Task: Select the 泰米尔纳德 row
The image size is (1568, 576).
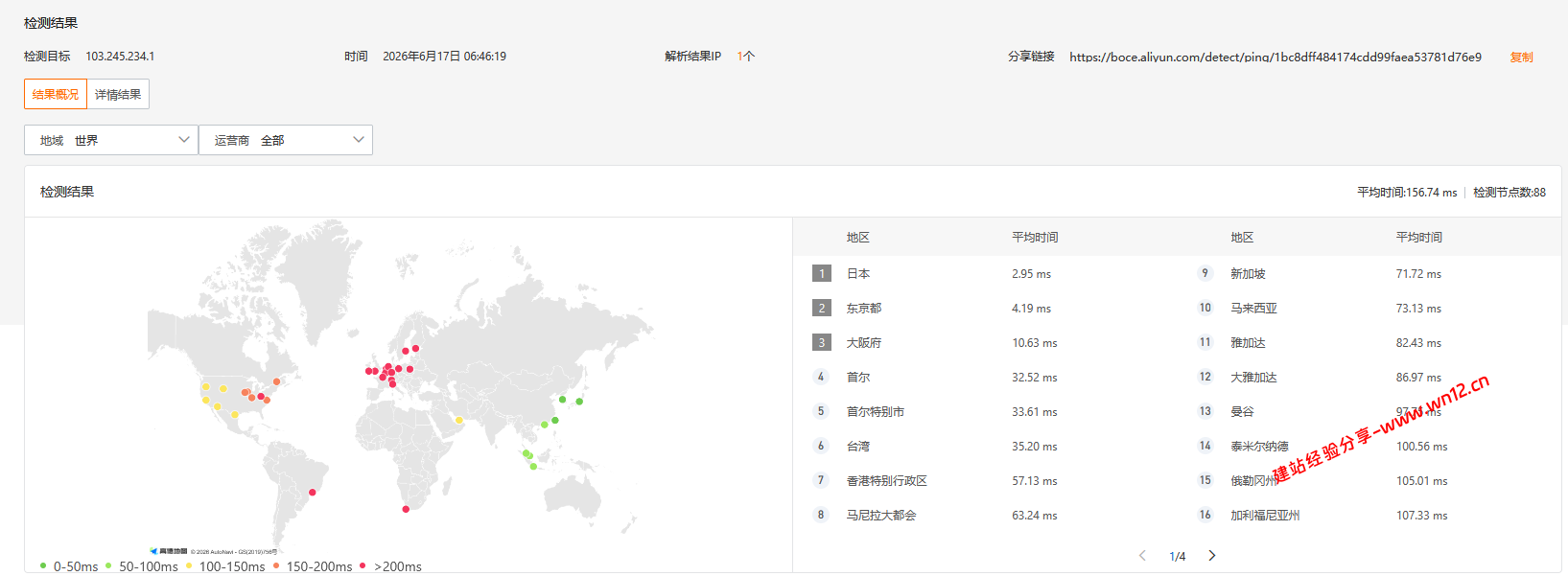Action: [x=1369, y=446]
